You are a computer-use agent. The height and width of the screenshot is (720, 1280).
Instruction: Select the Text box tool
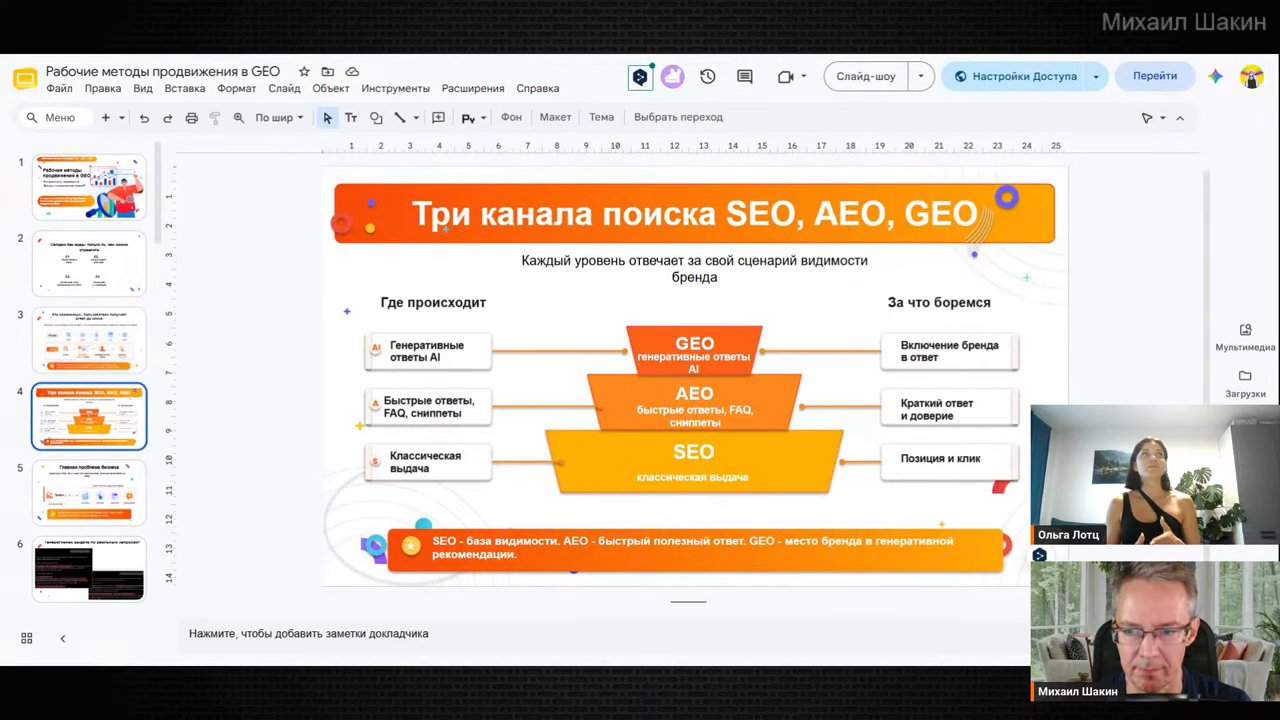351,118
